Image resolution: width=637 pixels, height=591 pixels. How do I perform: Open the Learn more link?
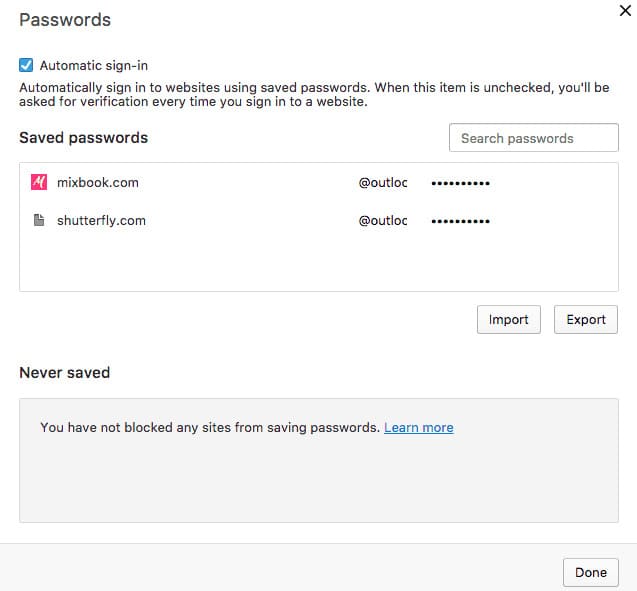(x=418, y=427)
